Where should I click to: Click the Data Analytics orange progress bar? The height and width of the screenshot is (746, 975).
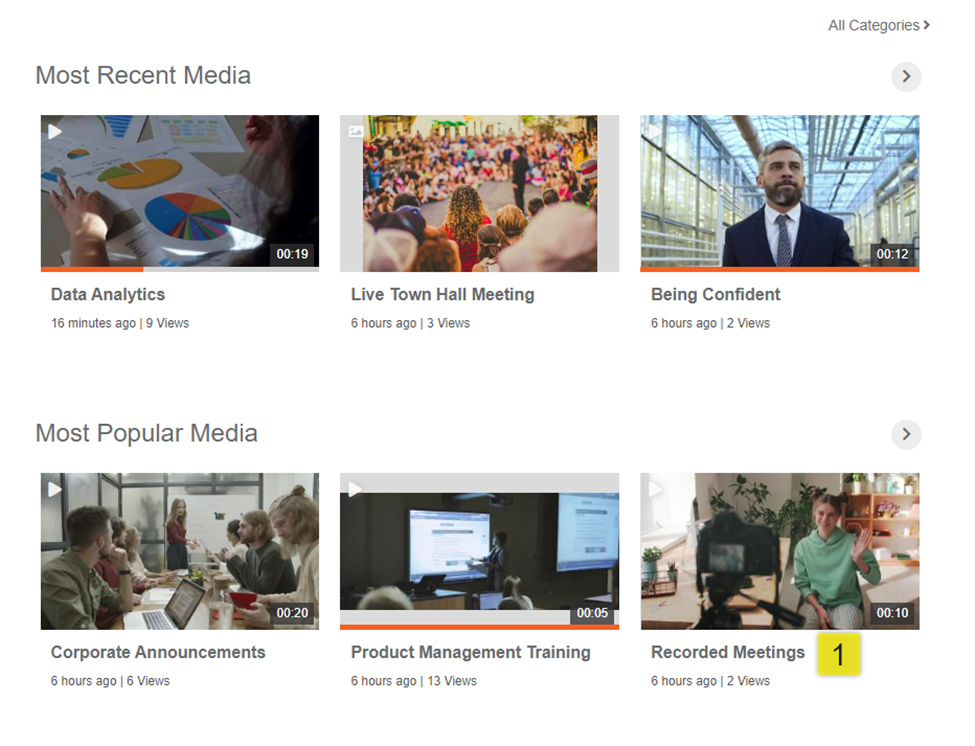tap(92, 269)
